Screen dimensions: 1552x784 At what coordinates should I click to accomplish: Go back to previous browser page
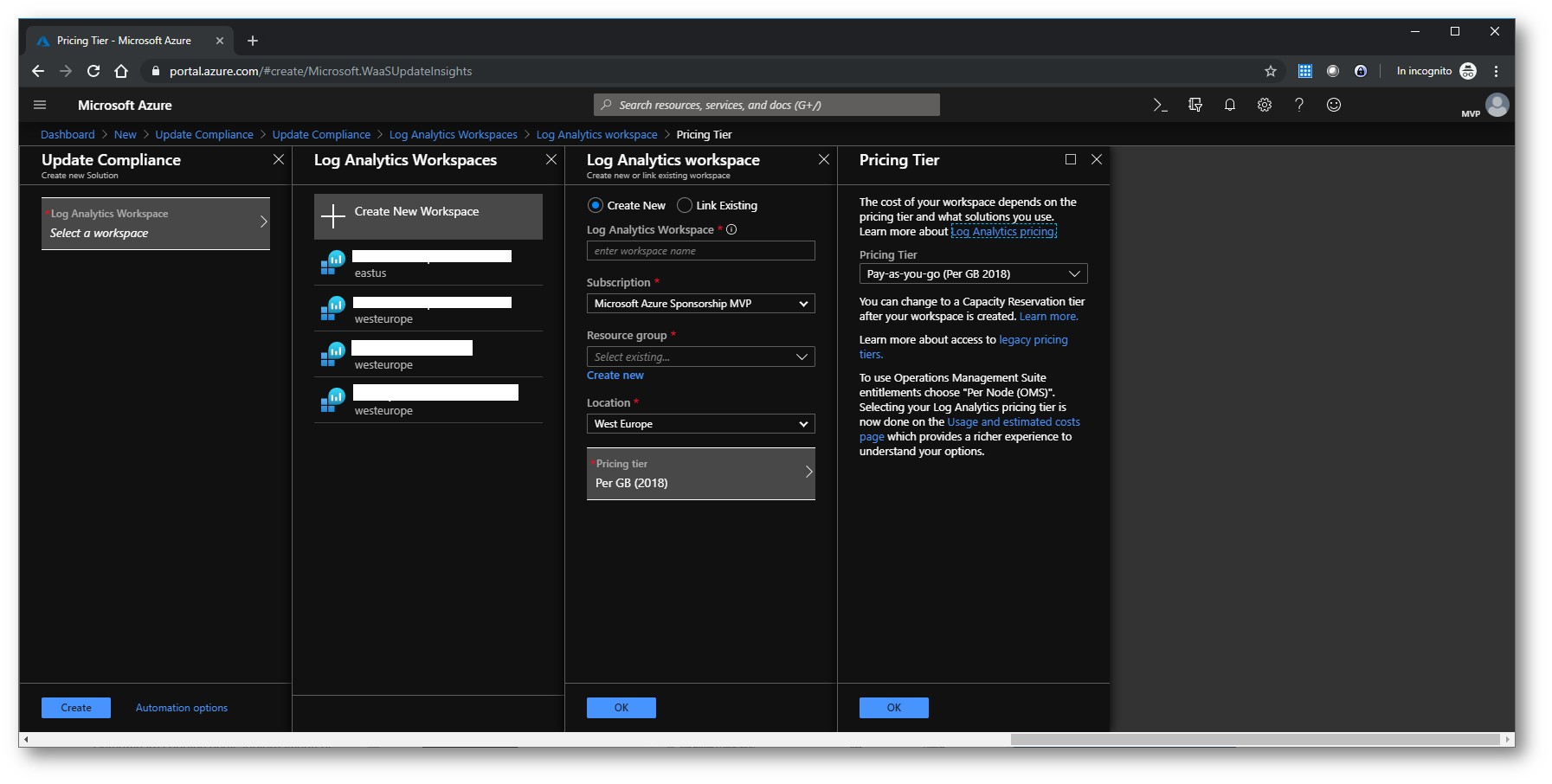pos(38,71)
